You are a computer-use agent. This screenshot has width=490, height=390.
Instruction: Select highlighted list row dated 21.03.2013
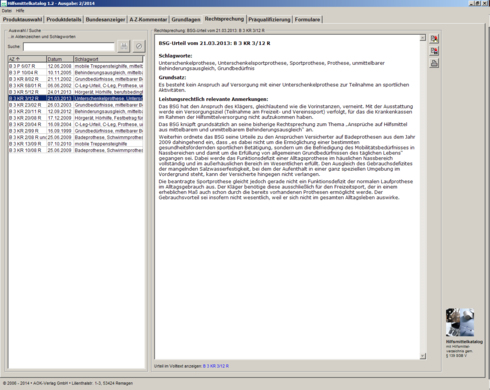tap(76, 98)
